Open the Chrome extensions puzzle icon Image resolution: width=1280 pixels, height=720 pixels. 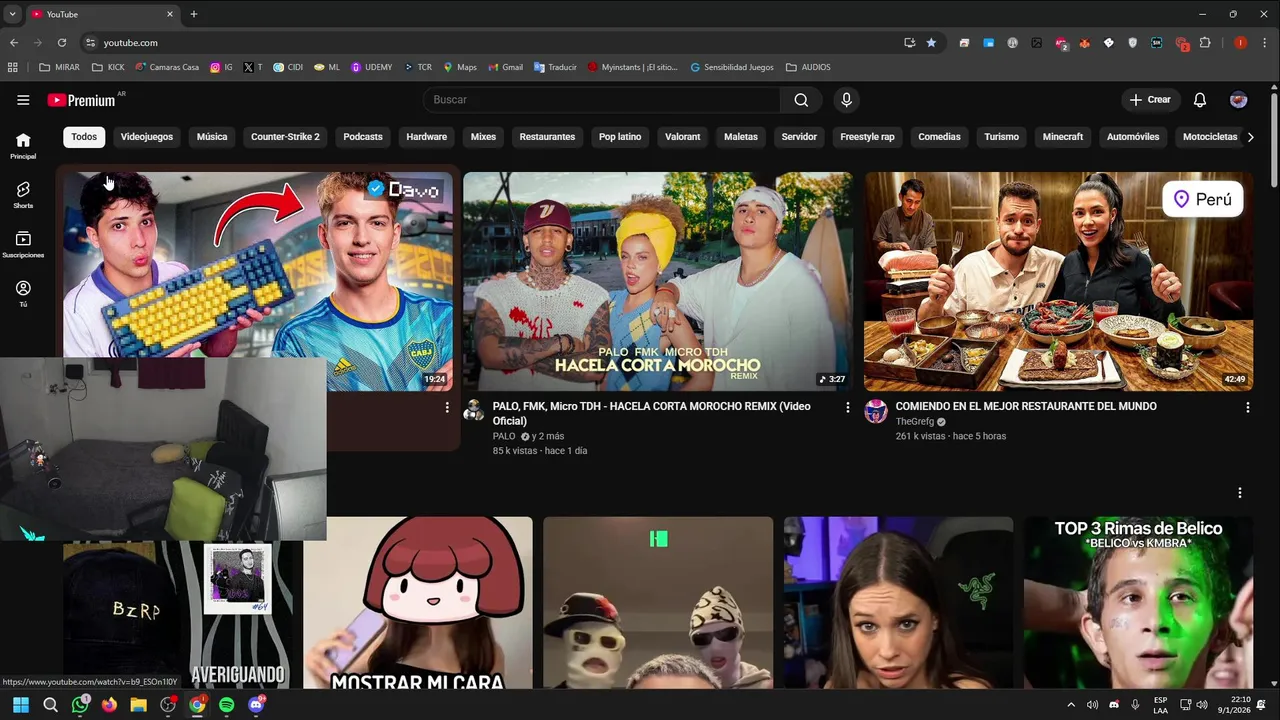click(x=1205, y=43)
